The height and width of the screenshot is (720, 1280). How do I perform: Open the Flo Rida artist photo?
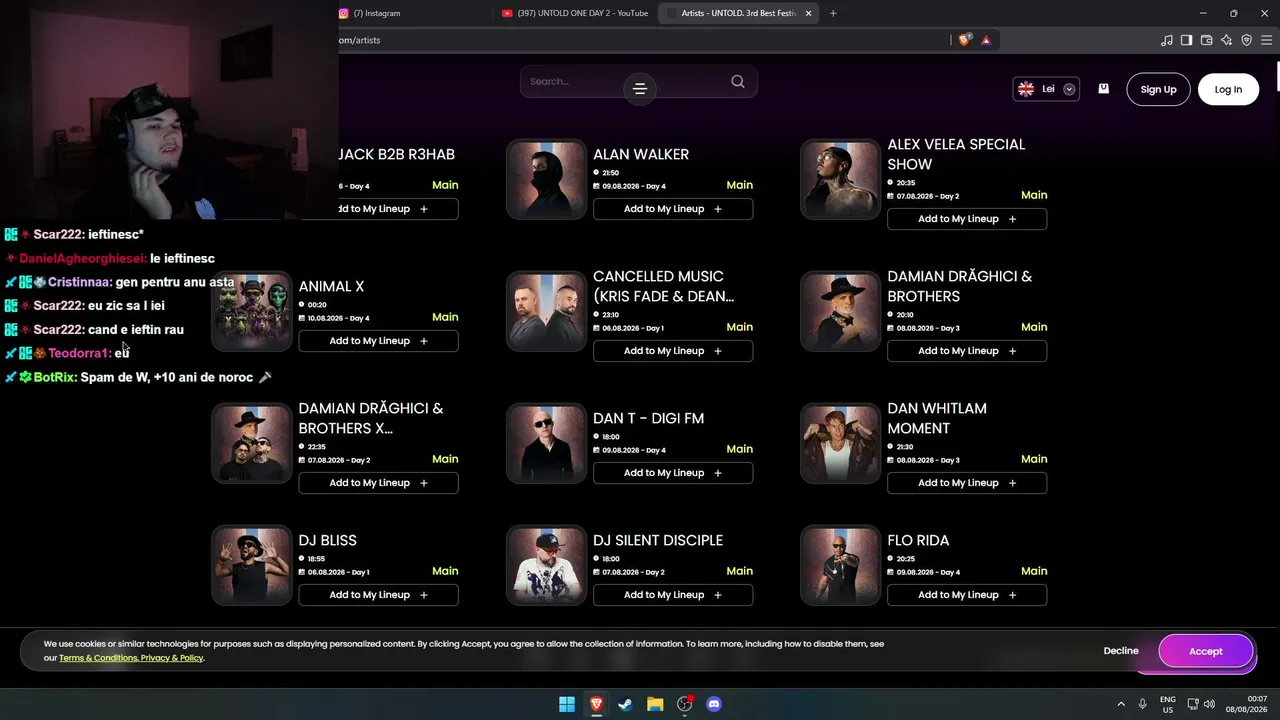pos(840,565)
